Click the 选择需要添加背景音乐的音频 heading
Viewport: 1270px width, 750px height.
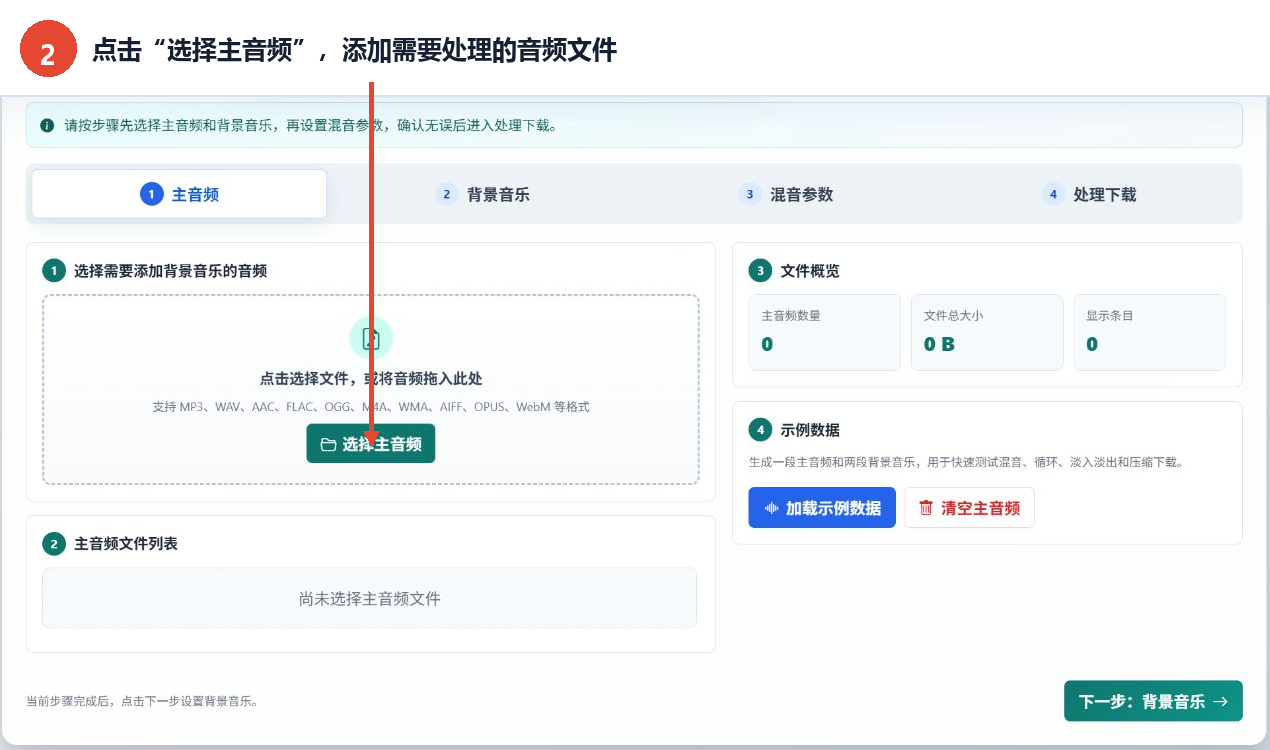[x=170, y=271]
